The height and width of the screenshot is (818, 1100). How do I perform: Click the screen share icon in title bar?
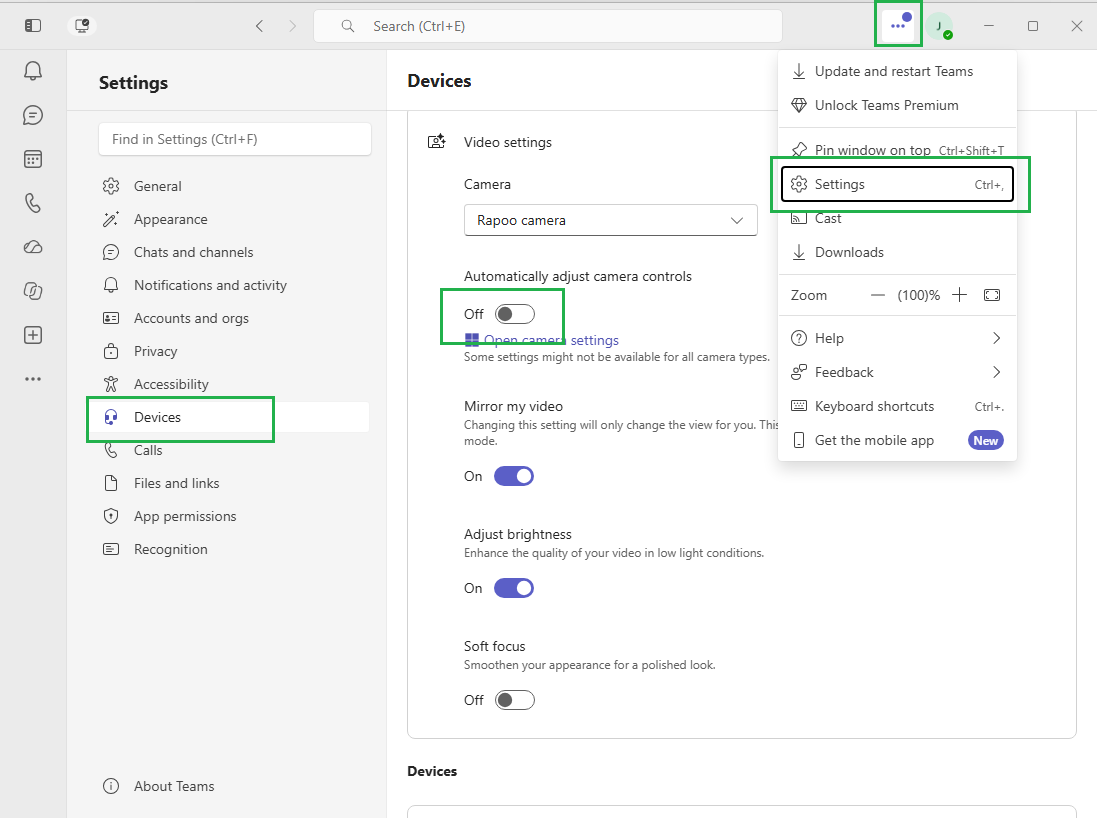(82, 26)
